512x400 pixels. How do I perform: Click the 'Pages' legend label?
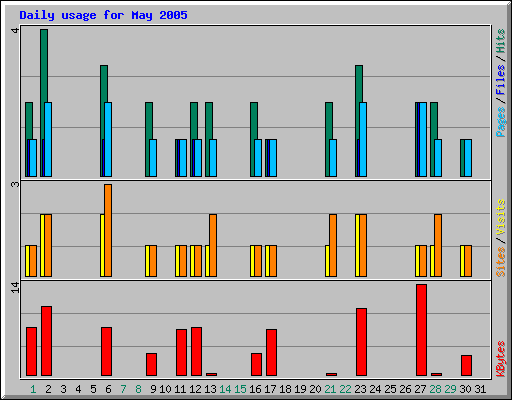click(500, 122)
